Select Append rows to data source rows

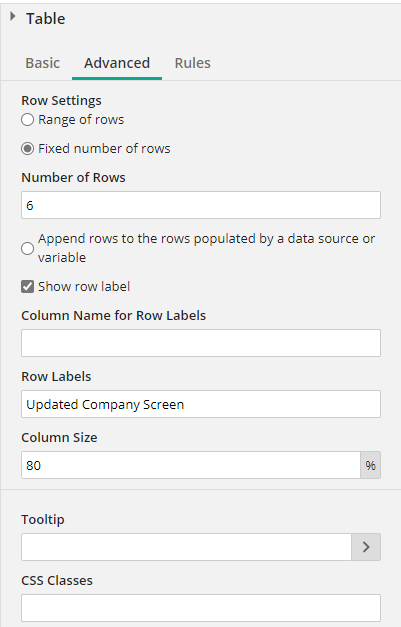click(28, 248)
